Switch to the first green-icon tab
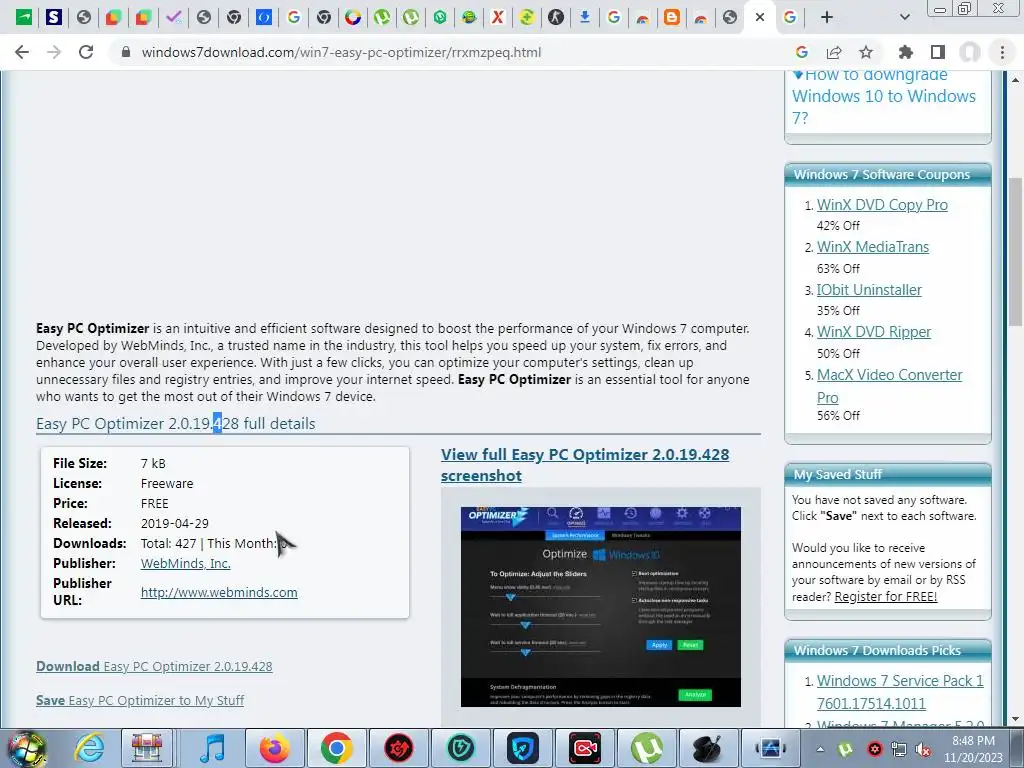The width and height of the screenshot is (1024, 768). (x=24, y=18)
